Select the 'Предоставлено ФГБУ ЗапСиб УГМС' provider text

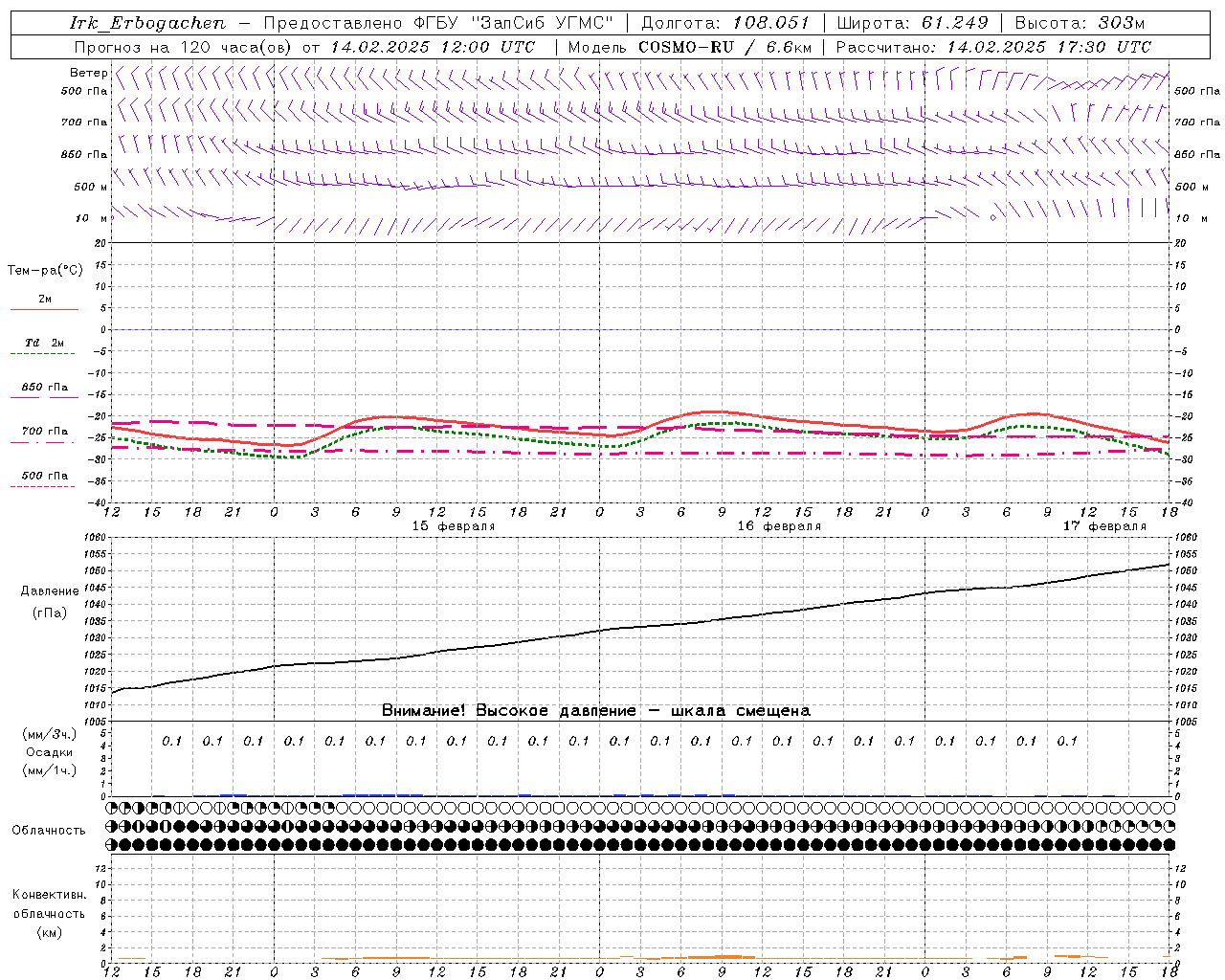(x=438, y=23)
